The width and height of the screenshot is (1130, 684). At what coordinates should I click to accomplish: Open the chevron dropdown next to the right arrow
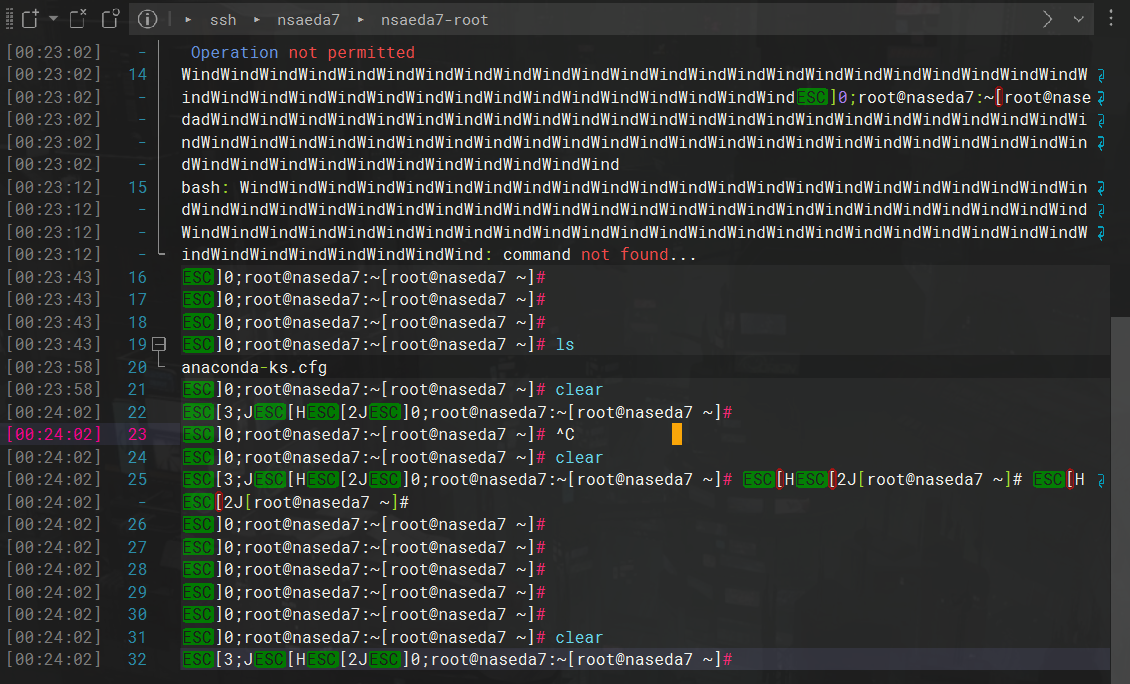click(x=1078, y=19)
